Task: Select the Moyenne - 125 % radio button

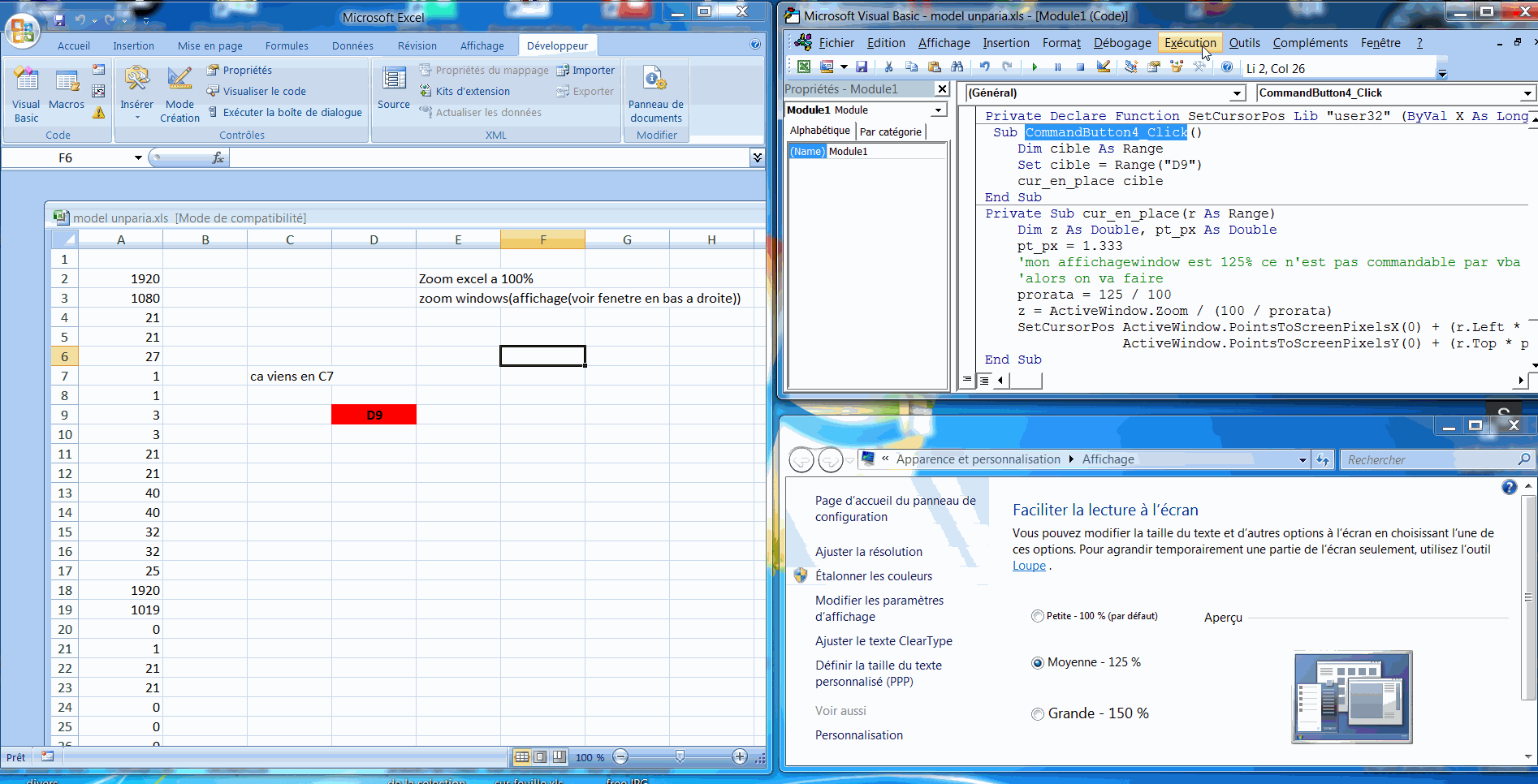Action: tap(1037, 663)
